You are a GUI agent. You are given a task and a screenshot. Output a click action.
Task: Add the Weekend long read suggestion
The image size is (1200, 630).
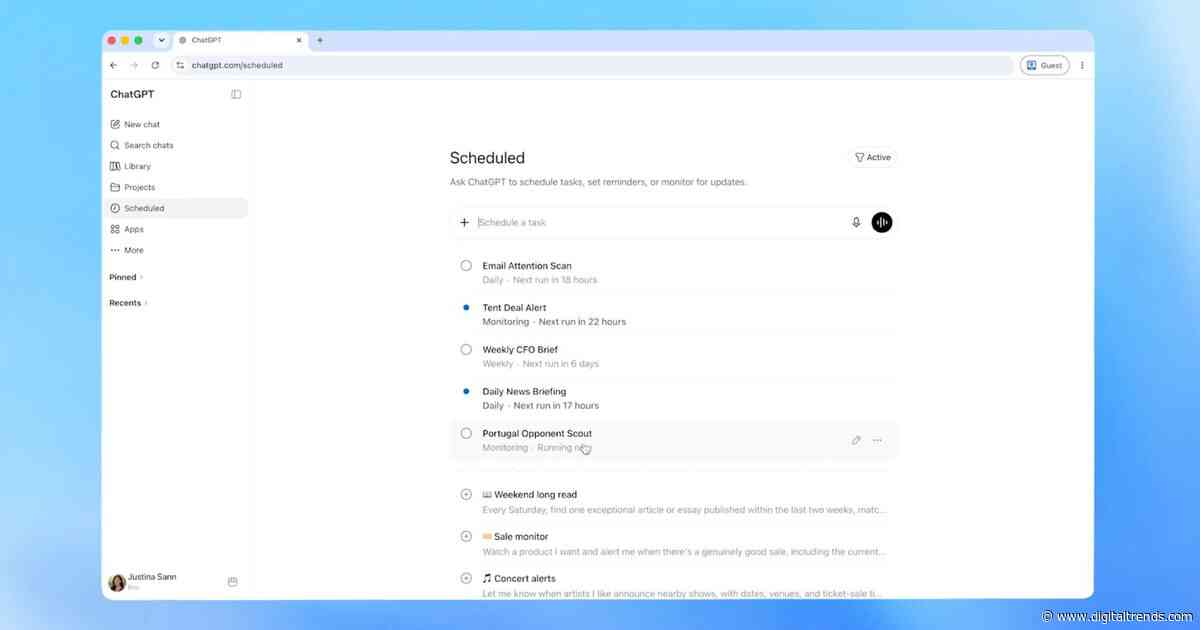click(466, 495)
